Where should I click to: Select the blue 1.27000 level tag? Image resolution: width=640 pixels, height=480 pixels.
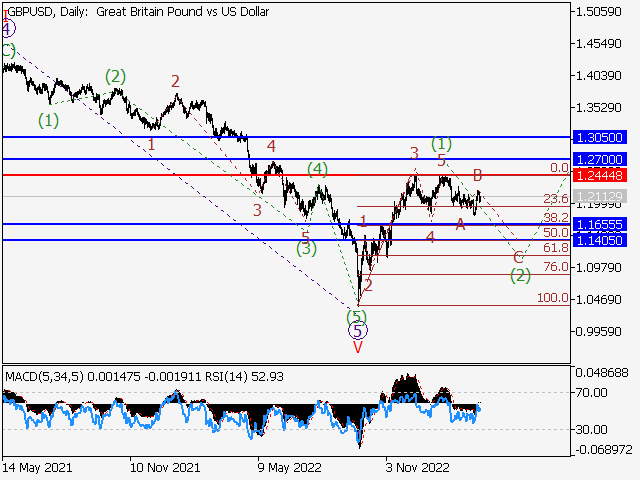pos(599,159)
